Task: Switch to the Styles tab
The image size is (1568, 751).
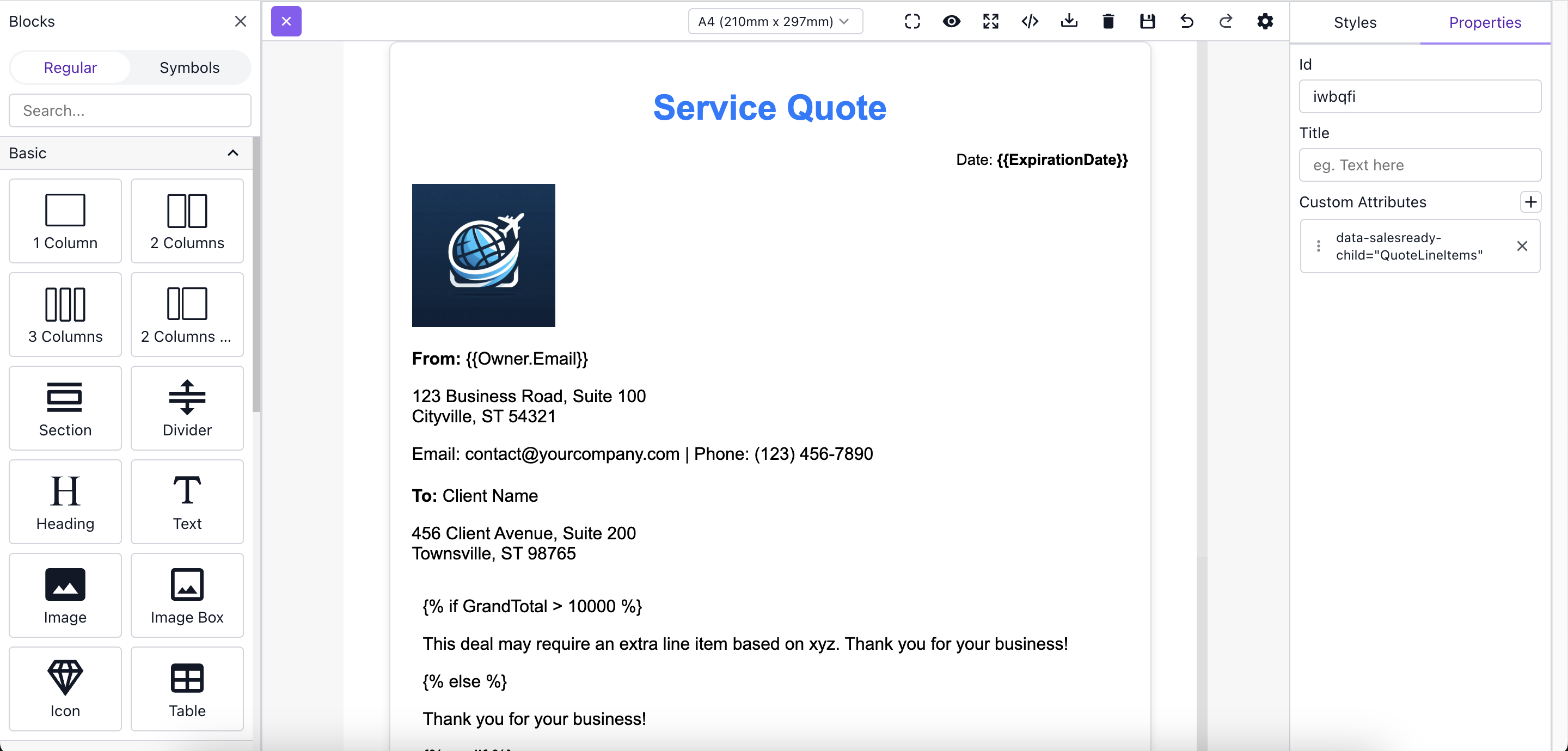Action: (1355, 22)
